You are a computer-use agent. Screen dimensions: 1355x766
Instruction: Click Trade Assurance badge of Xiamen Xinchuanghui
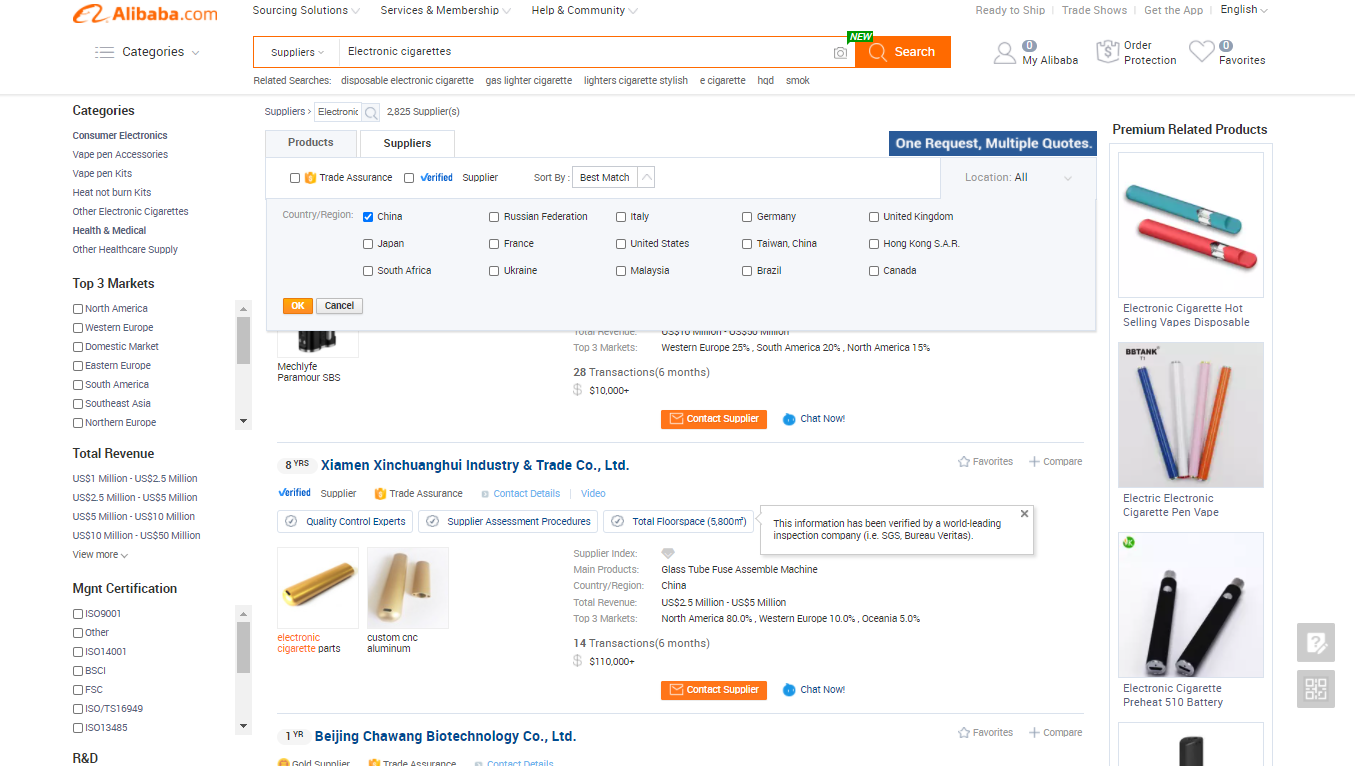418,494
